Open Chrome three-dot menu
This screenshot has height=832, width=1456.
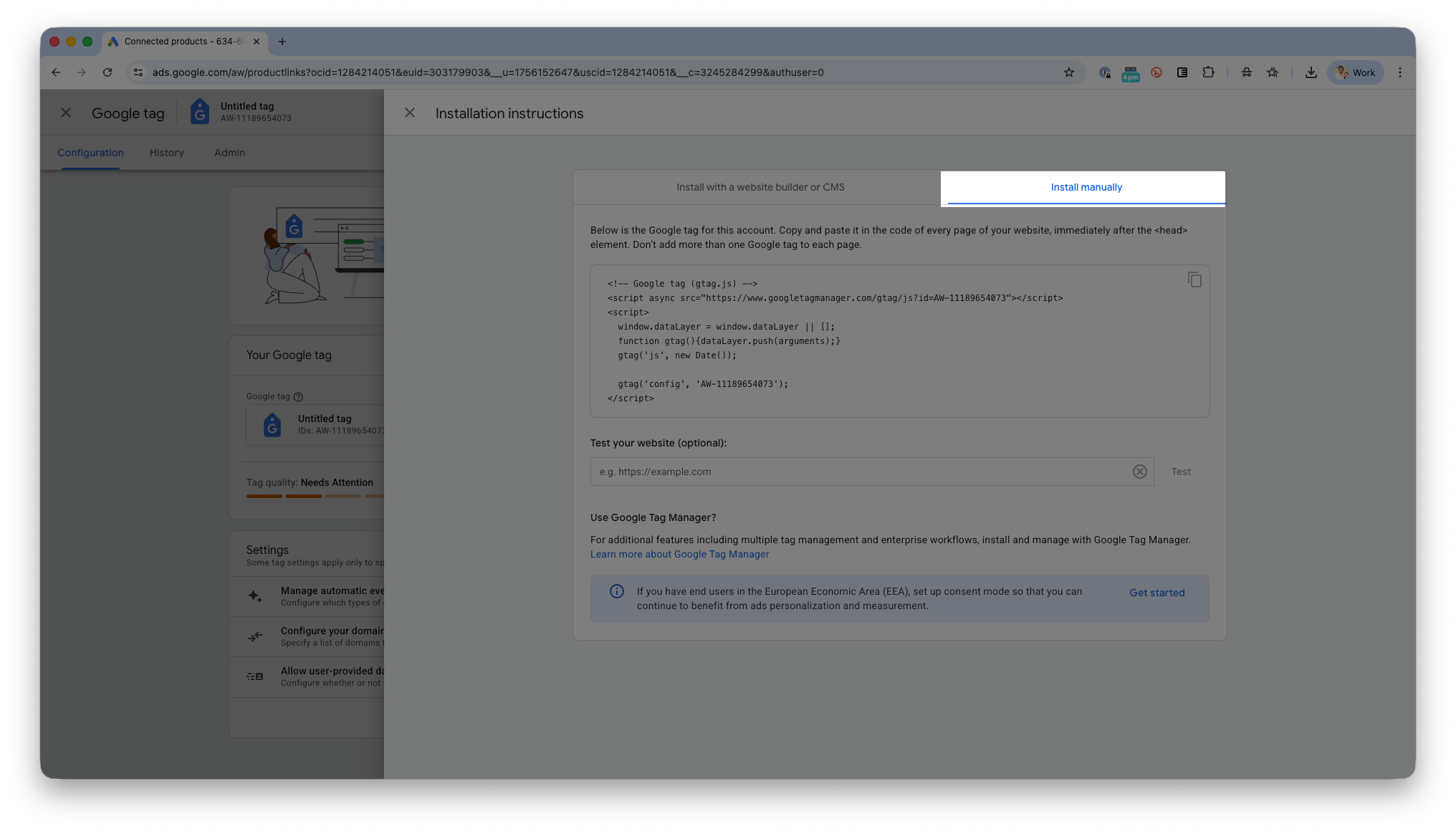tap(1399, 72)
